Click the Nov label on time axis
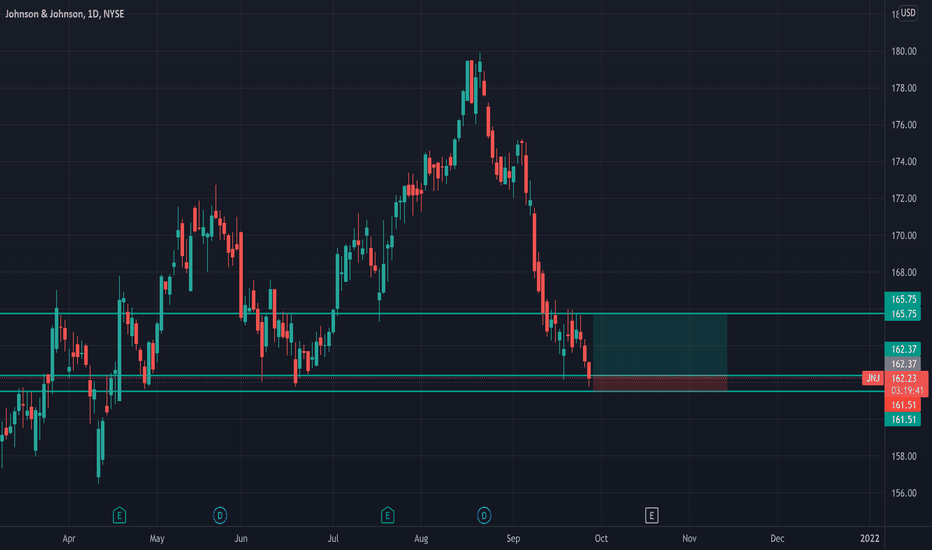The width and height of the screenshot is (932, 550). (689, 539)
